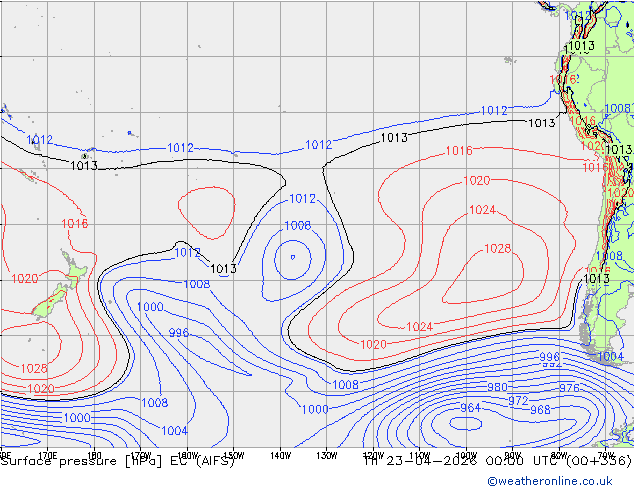Click the 1024 label just below the 1020 label
Screen dimensions: 634x490
pos(482,210)
